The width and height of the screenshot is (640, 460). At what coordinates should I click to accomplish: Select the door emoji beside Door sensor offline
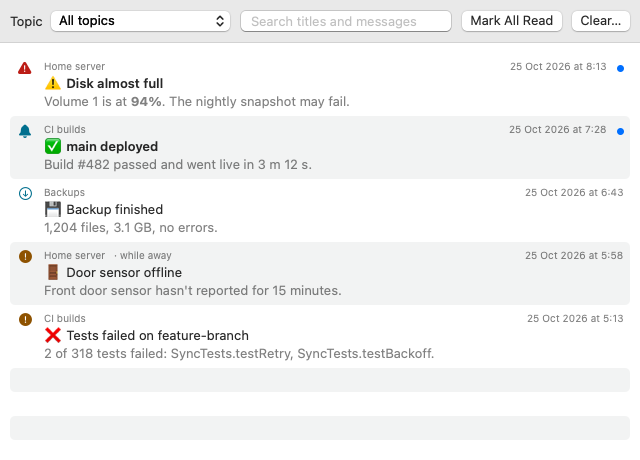pyautogui.click(x=53, y=272)
